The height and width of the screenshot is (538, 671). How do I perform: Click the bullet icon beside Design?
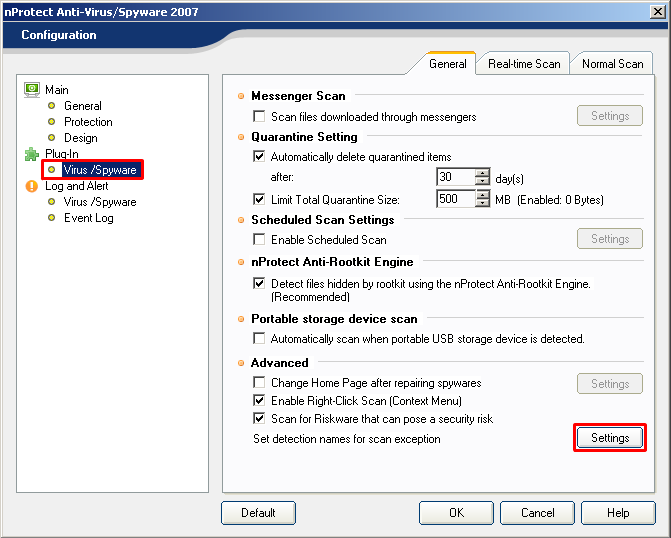click(x=52, y=138)
